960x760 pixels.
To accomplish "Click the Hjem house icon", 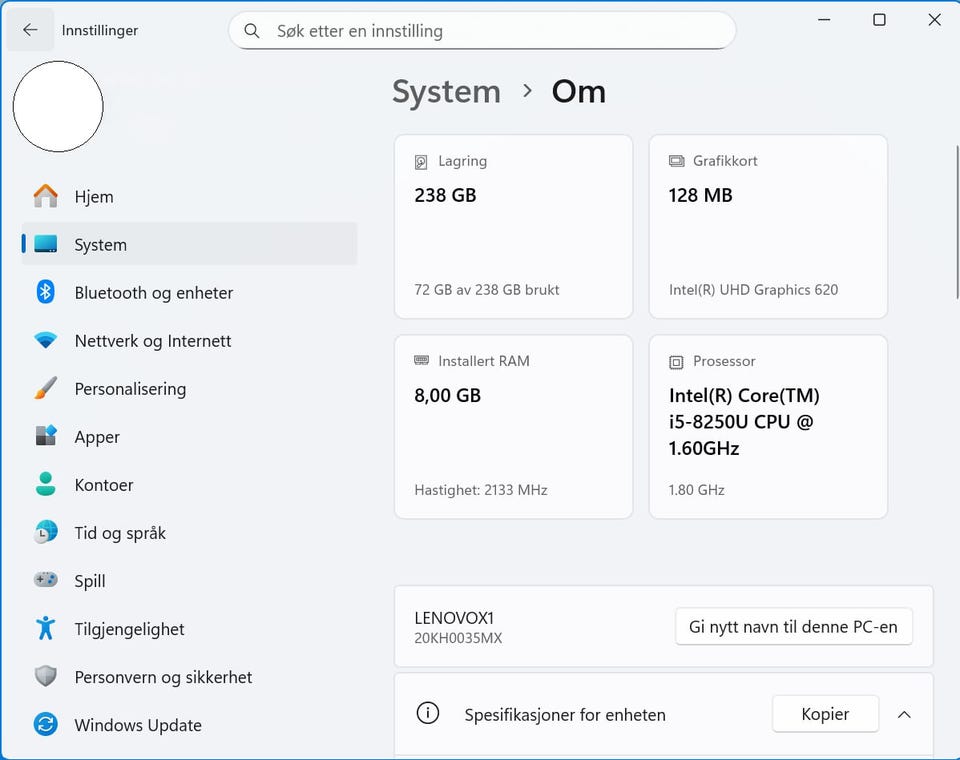I will pyautogui.click(x=46, y=196).
